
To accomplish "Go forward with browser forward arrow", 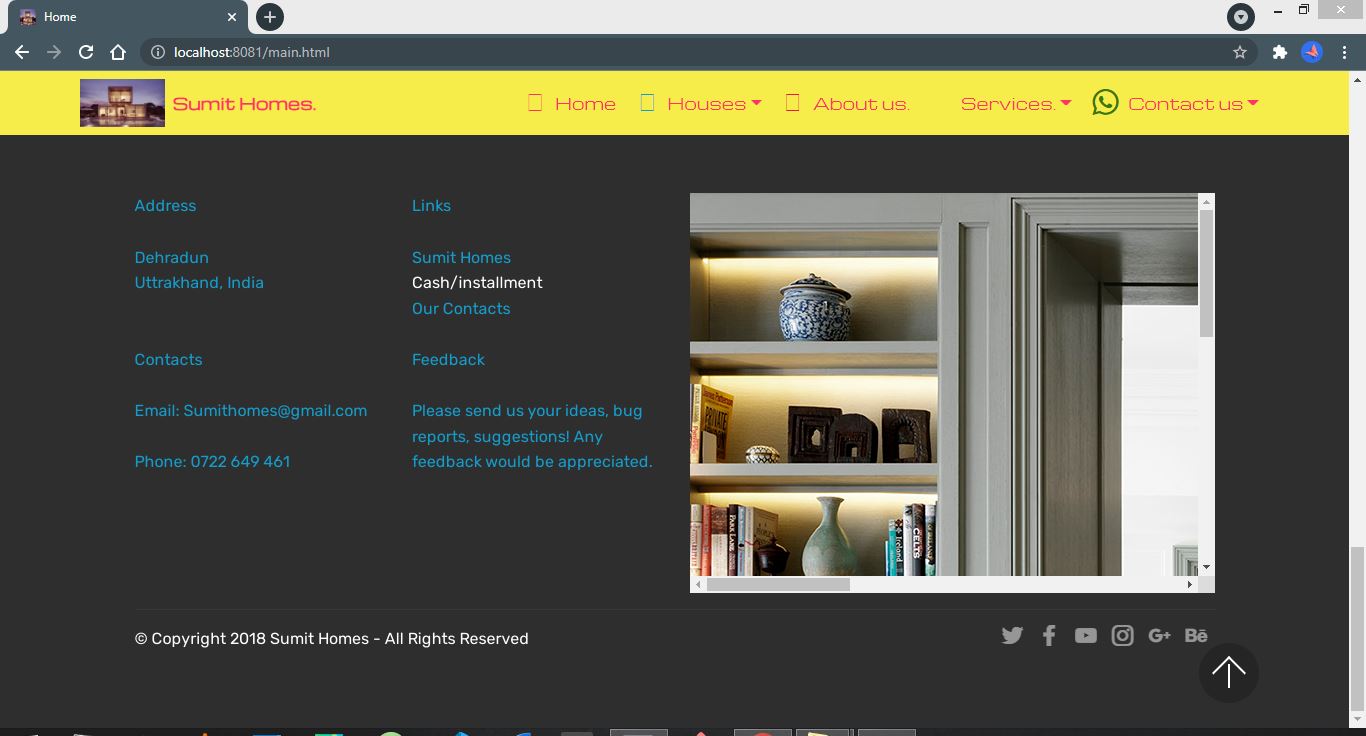I will [x=54, y=52].
